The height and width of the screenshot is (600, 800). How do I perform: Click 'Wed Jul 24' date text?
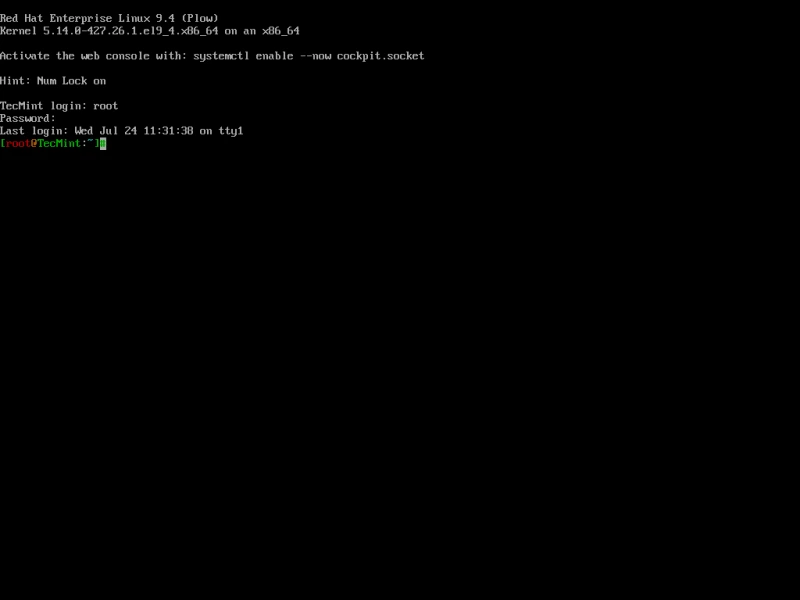pos(106,131)
